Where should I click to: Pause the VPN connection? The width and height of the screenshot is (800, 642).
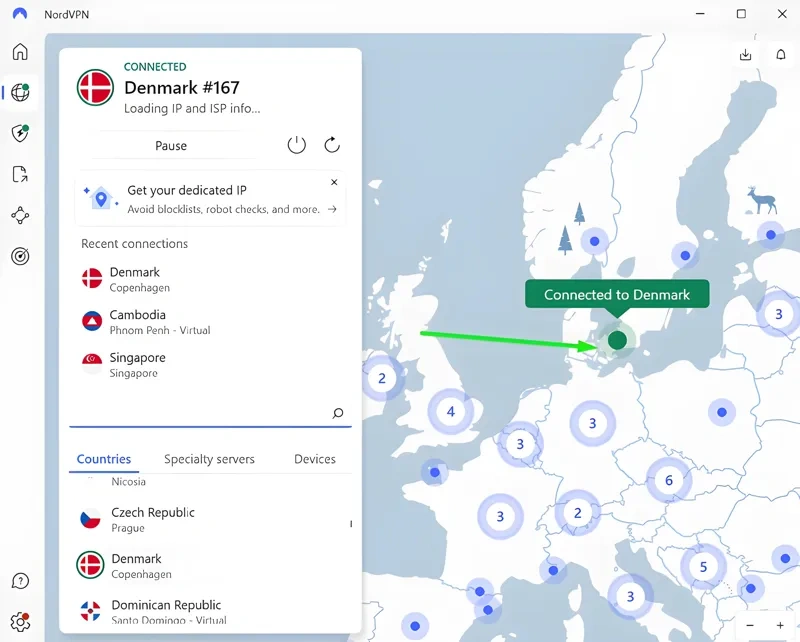pyautogui.click(x=171, y=146)
